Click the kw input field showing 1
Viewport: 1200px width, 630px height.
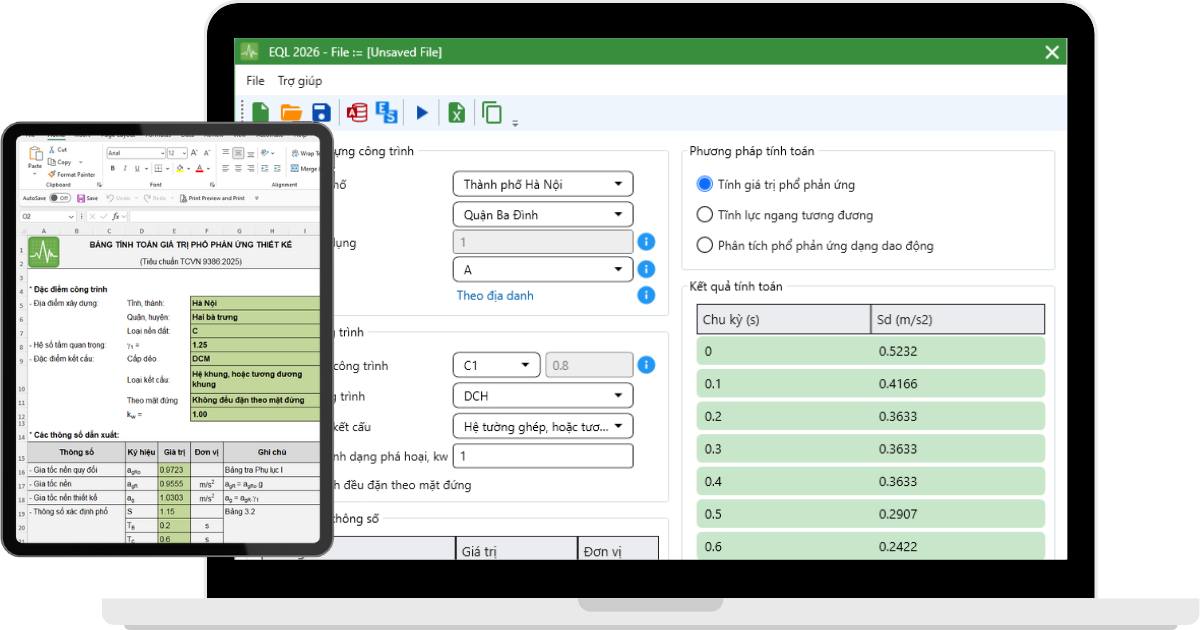pos(542,456)
